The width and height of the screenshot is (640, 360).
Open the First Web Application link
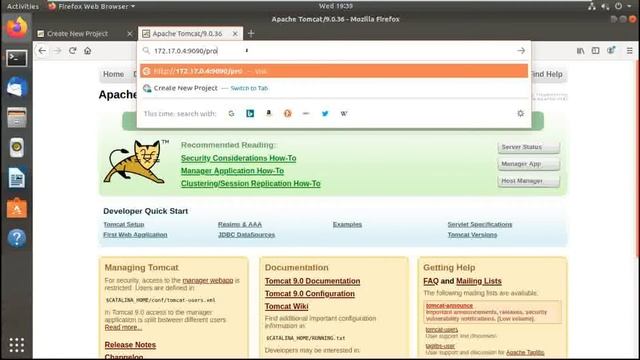135,235
